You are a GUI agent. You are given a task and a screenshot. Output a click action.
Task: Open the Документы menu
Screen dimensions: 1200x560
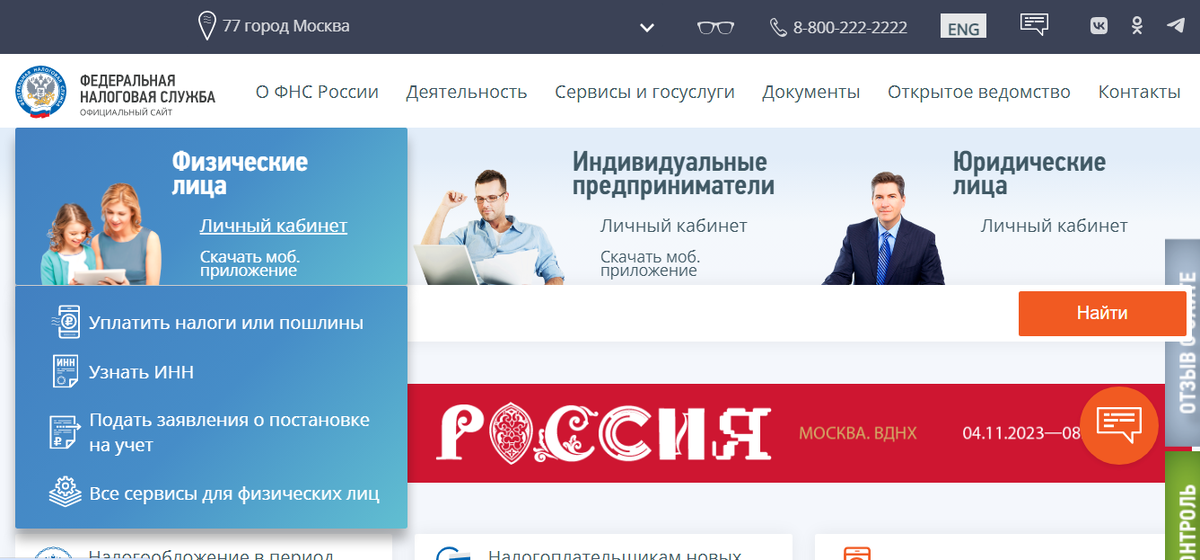[811, 92]
